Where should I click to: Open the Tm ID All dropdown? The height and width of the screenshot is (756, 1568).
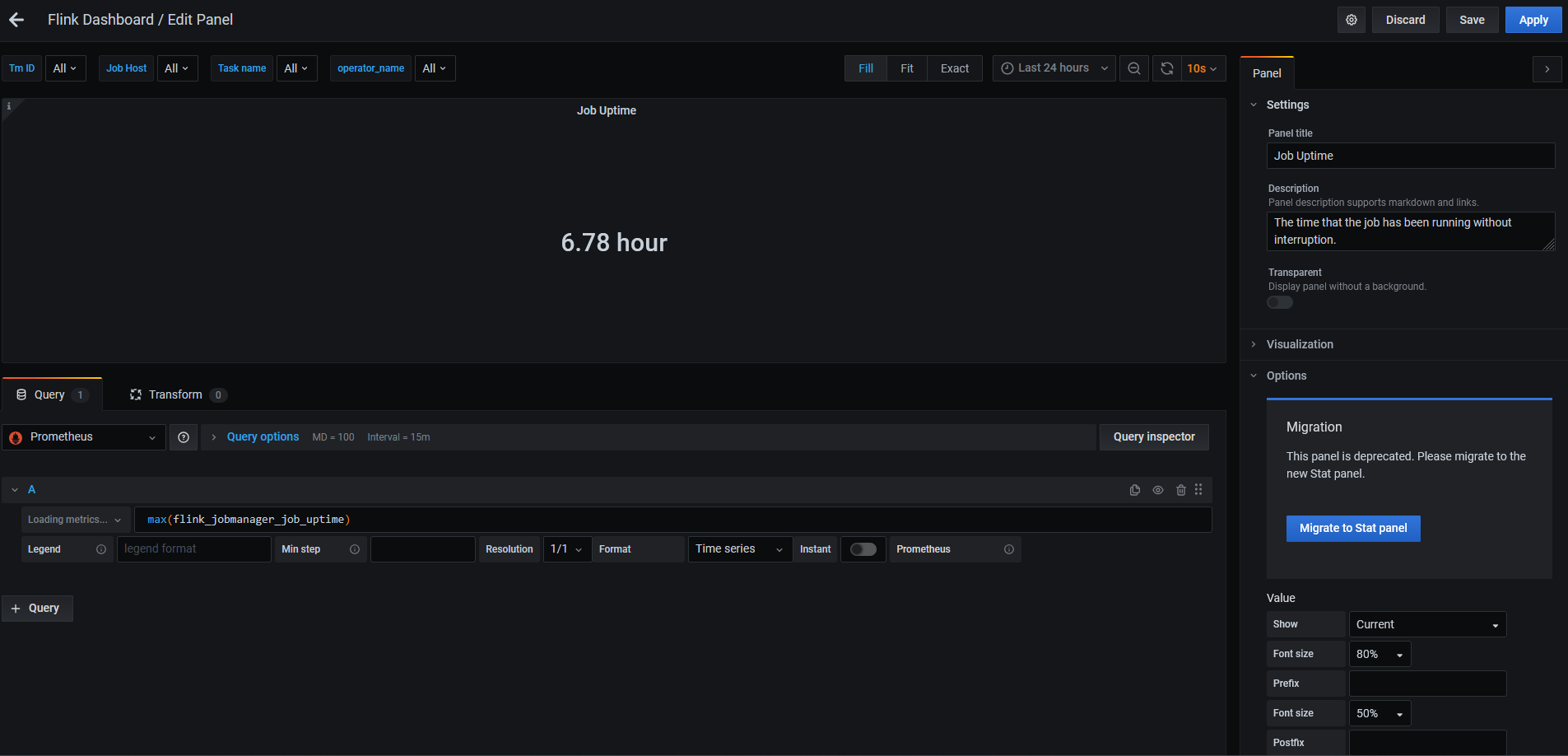click(65, 68)
